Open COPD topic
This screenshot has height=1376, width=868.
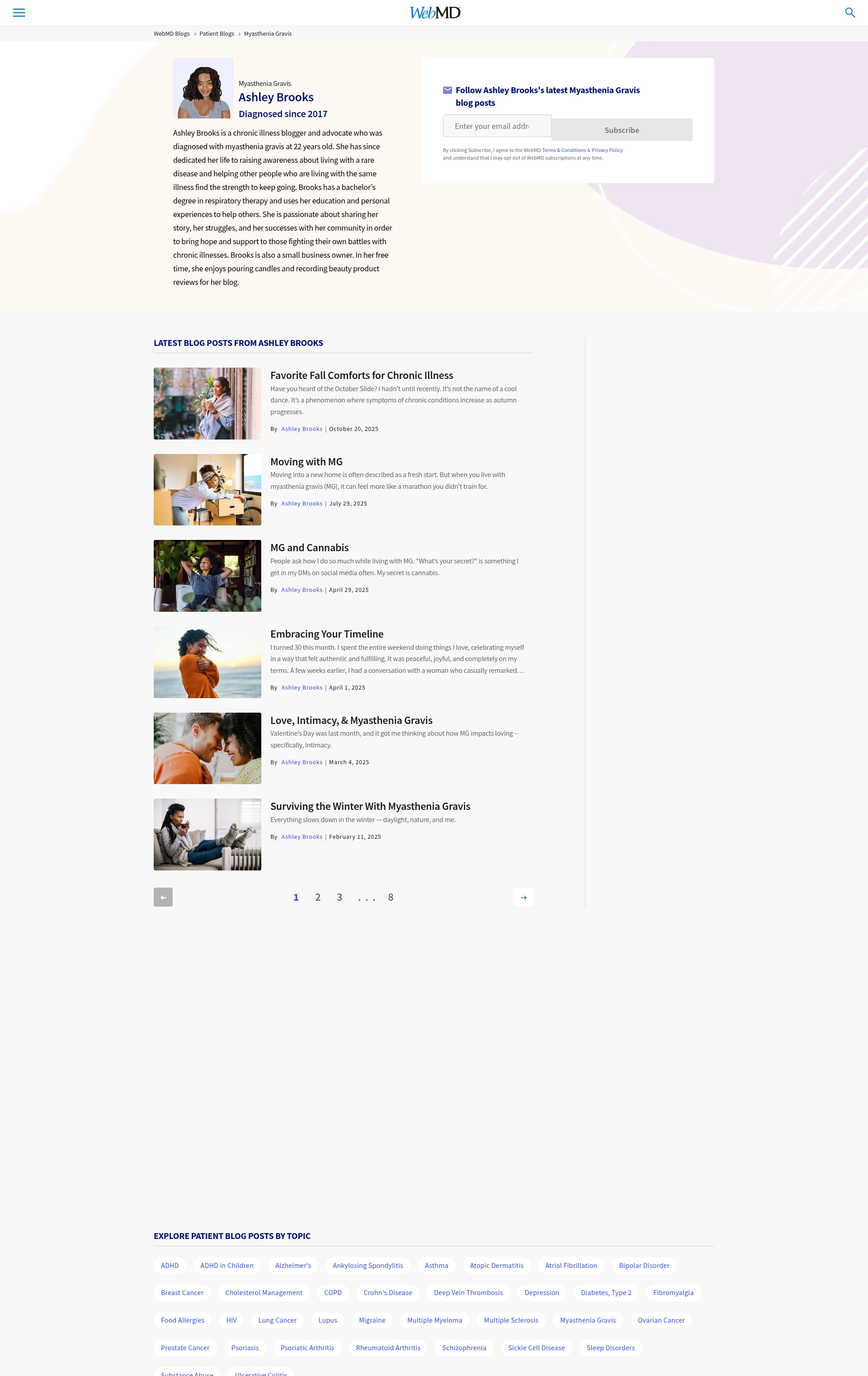pyautogui.click(x=333, y=1292)
